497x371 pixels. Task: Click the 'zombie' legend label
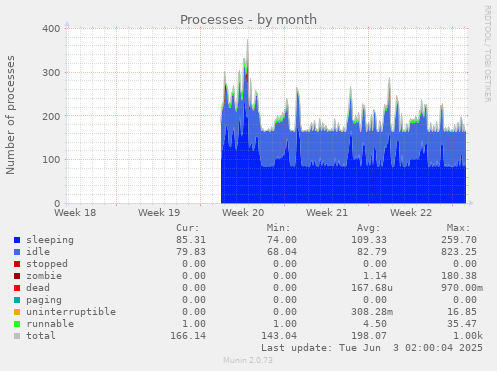click(44, 276)
